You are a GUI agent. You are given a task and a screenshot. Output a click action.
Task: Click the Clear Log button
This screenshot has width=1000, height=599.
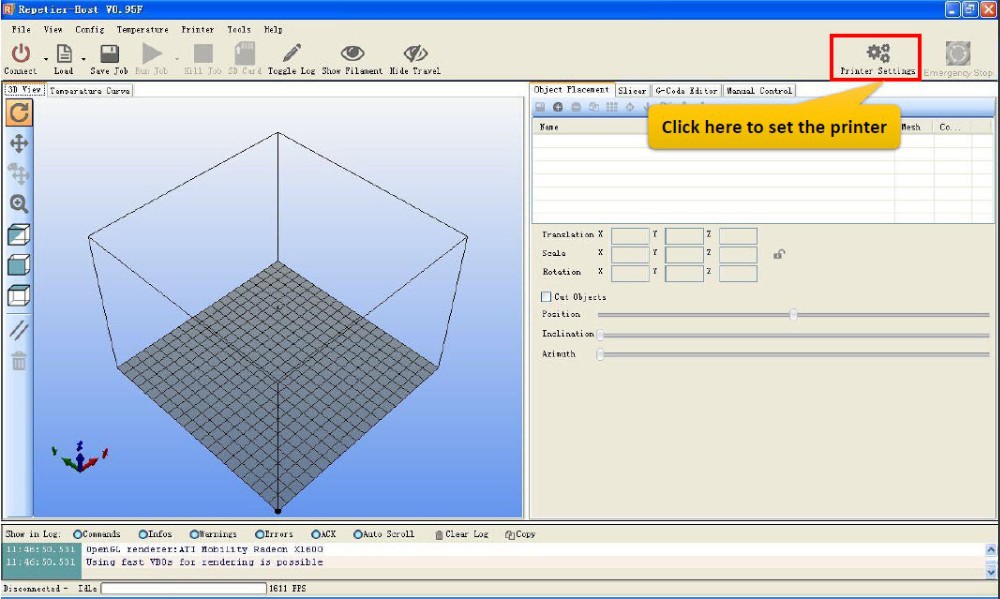point(461,535)
